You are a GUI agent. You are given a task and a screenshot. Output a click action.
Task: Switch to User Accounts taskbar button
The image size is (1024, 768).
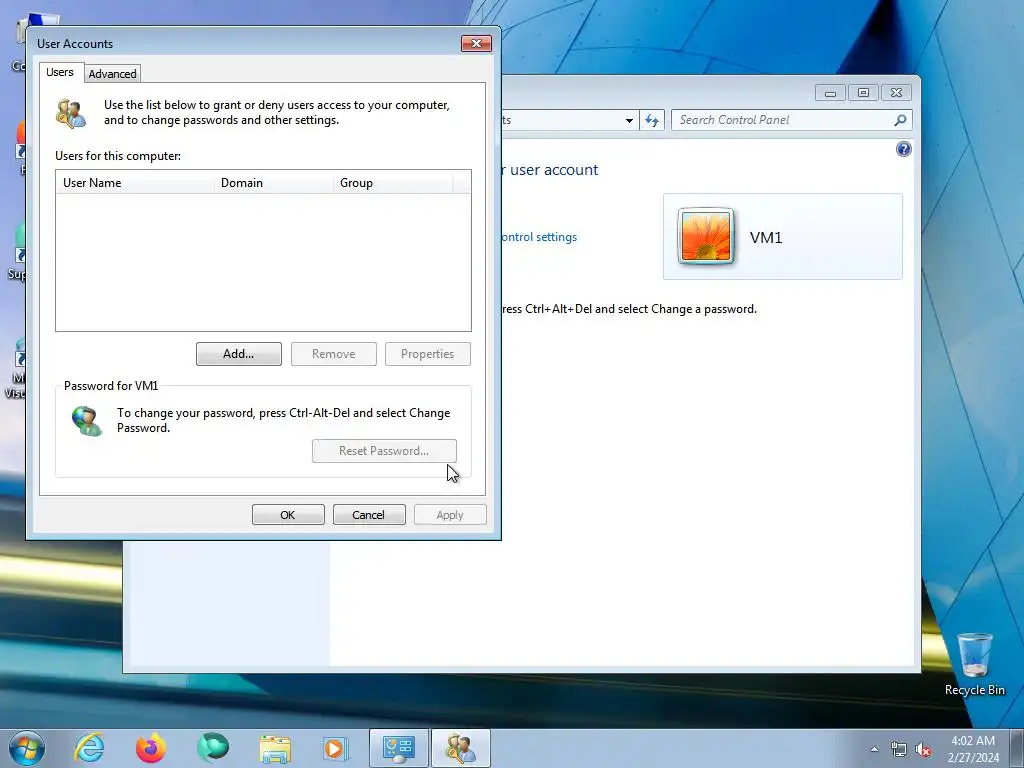(460, 748)
